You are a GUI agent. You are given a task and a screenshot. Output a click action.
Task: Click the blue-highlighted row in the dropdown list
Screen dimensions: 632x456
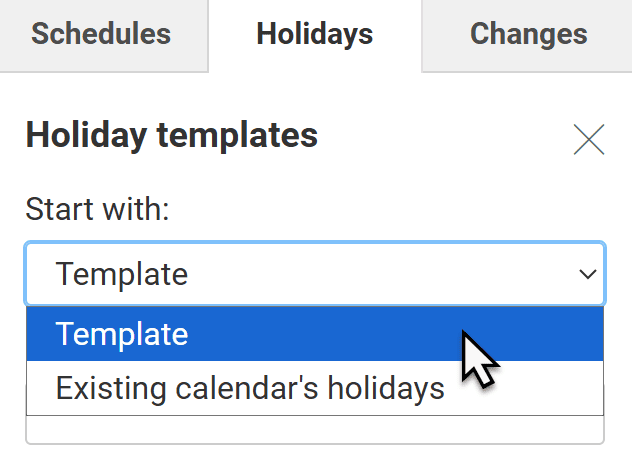(314, 334)
